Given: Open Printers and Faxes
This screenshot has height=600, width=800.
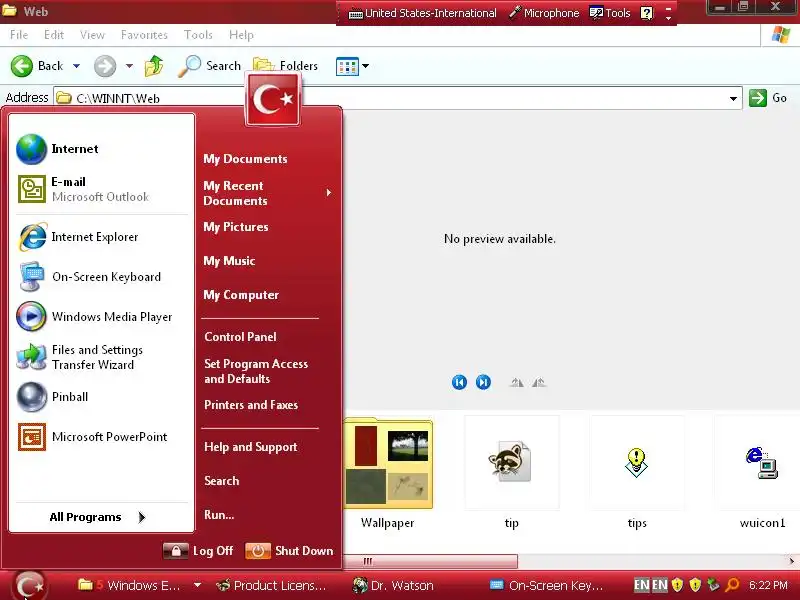Looking at the screenshot, I should tap(251, 405).
